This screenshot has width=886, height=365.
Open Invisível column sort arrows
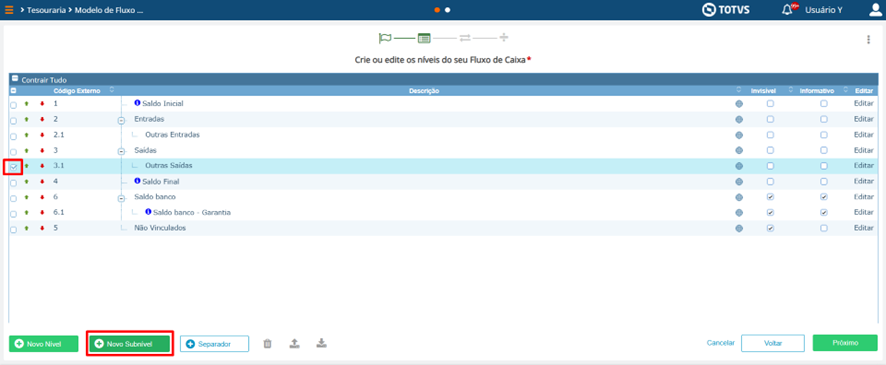click(x=791, y=90)
